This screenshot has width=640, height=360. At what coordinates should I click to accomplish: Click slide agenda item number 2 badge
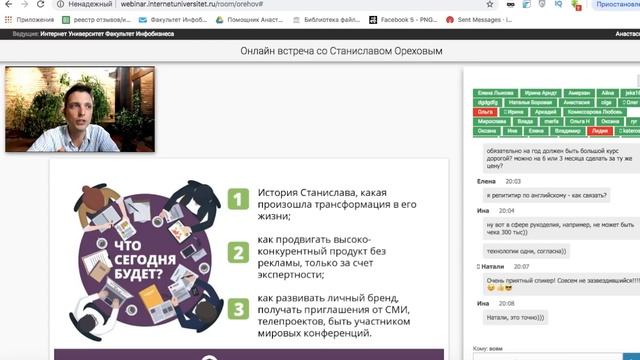238,252
